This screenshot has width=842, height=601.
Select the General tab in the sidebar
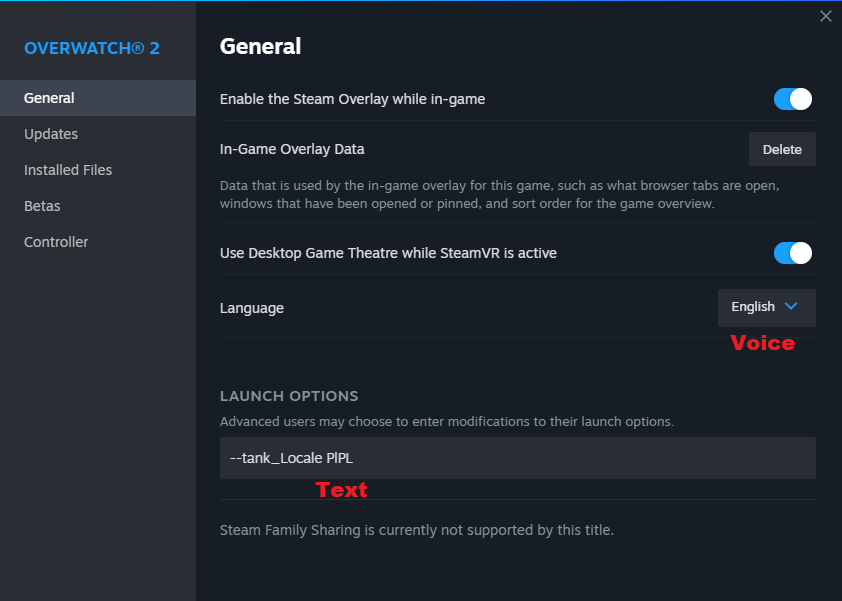point(49,98)
